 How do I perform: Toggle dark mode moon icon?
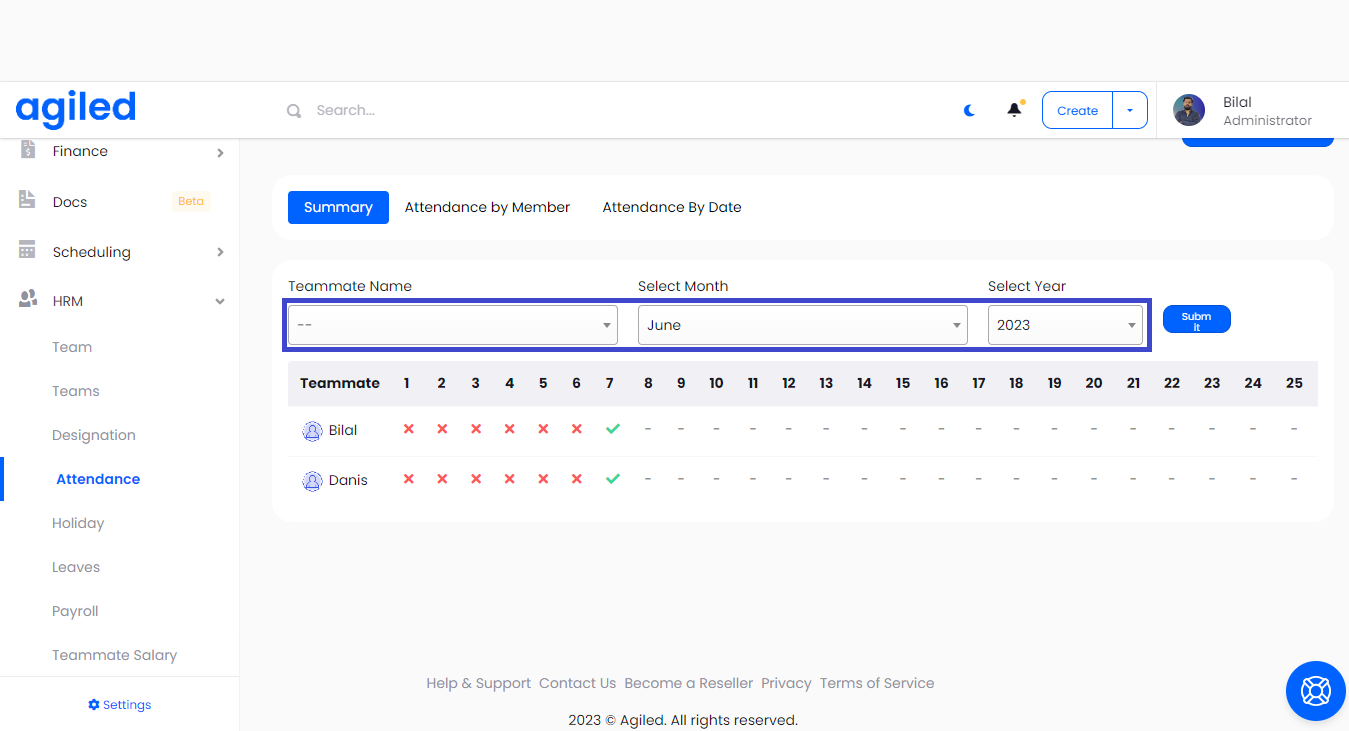tap(969, 111)
